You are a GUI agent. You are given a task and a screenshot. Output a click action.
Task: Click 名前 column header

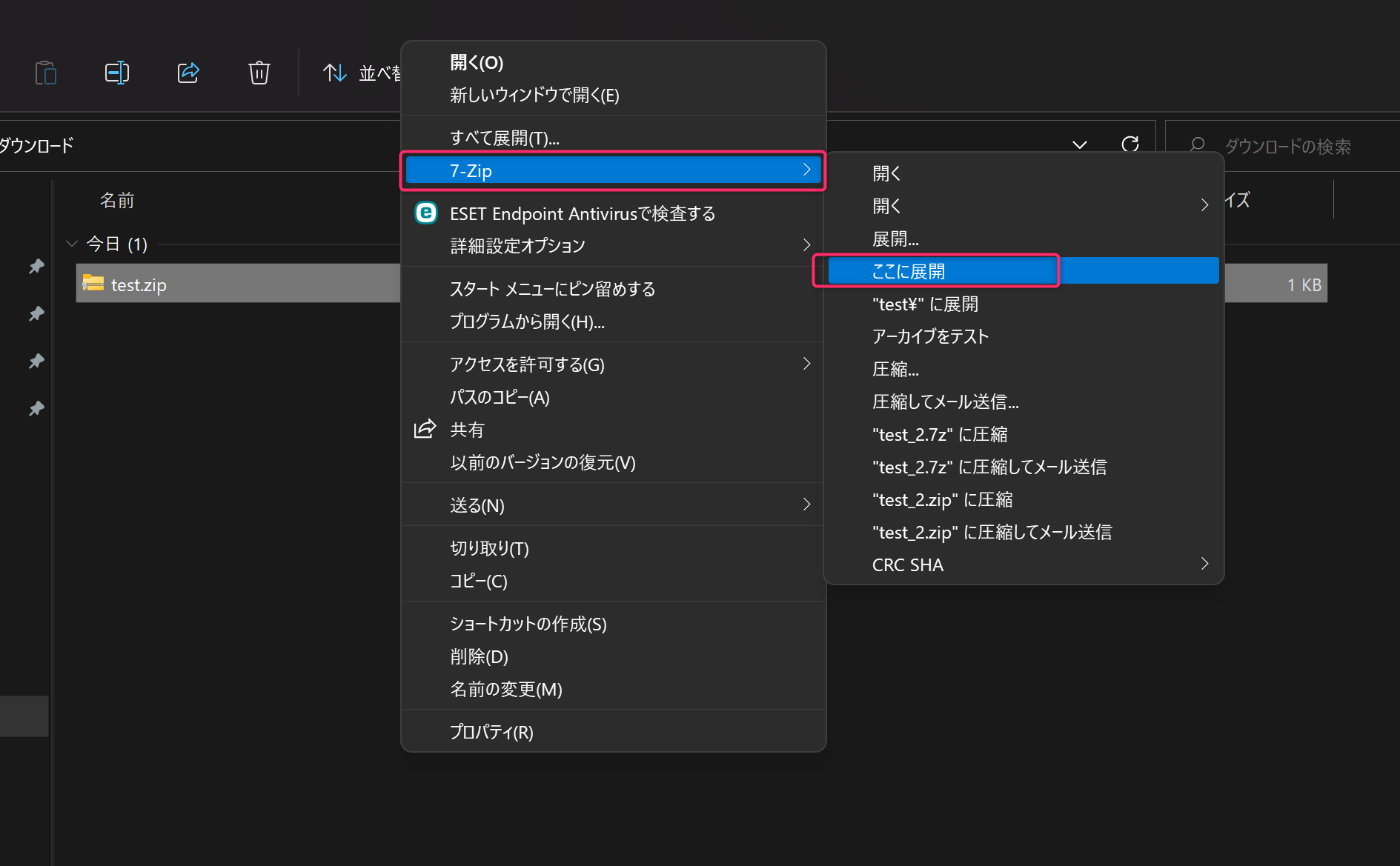coord(117,201)
